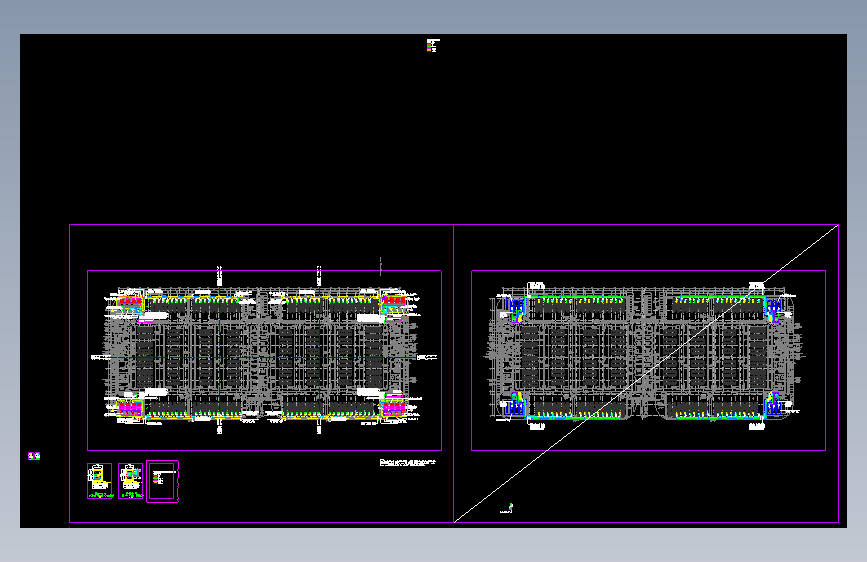Screen dimensions: 867x562
Task: Select red stair core at bottom-left of left plan
Action: pos(130,409)
